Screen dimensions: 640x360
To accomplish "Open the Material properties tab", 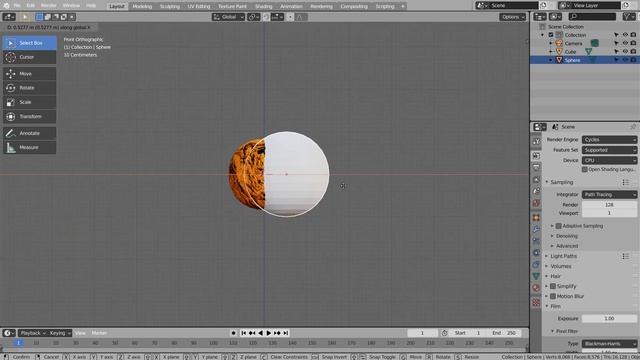I will coord(536,288).
